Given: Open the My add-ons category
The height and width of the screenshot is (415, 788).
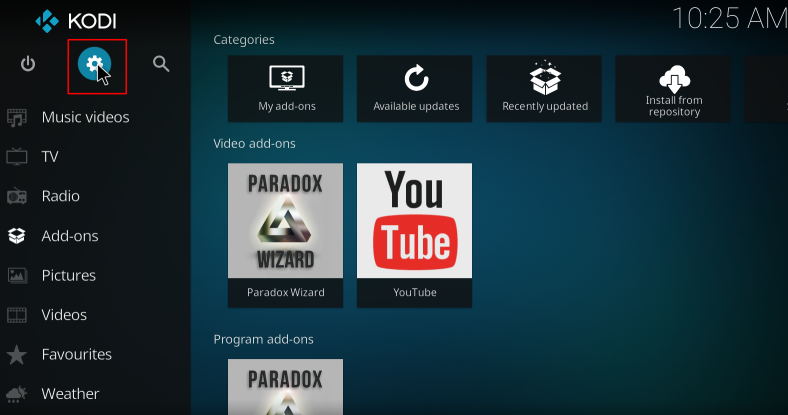Looking at the screenshot, I should pyautogui.click(x=285, y=88).
